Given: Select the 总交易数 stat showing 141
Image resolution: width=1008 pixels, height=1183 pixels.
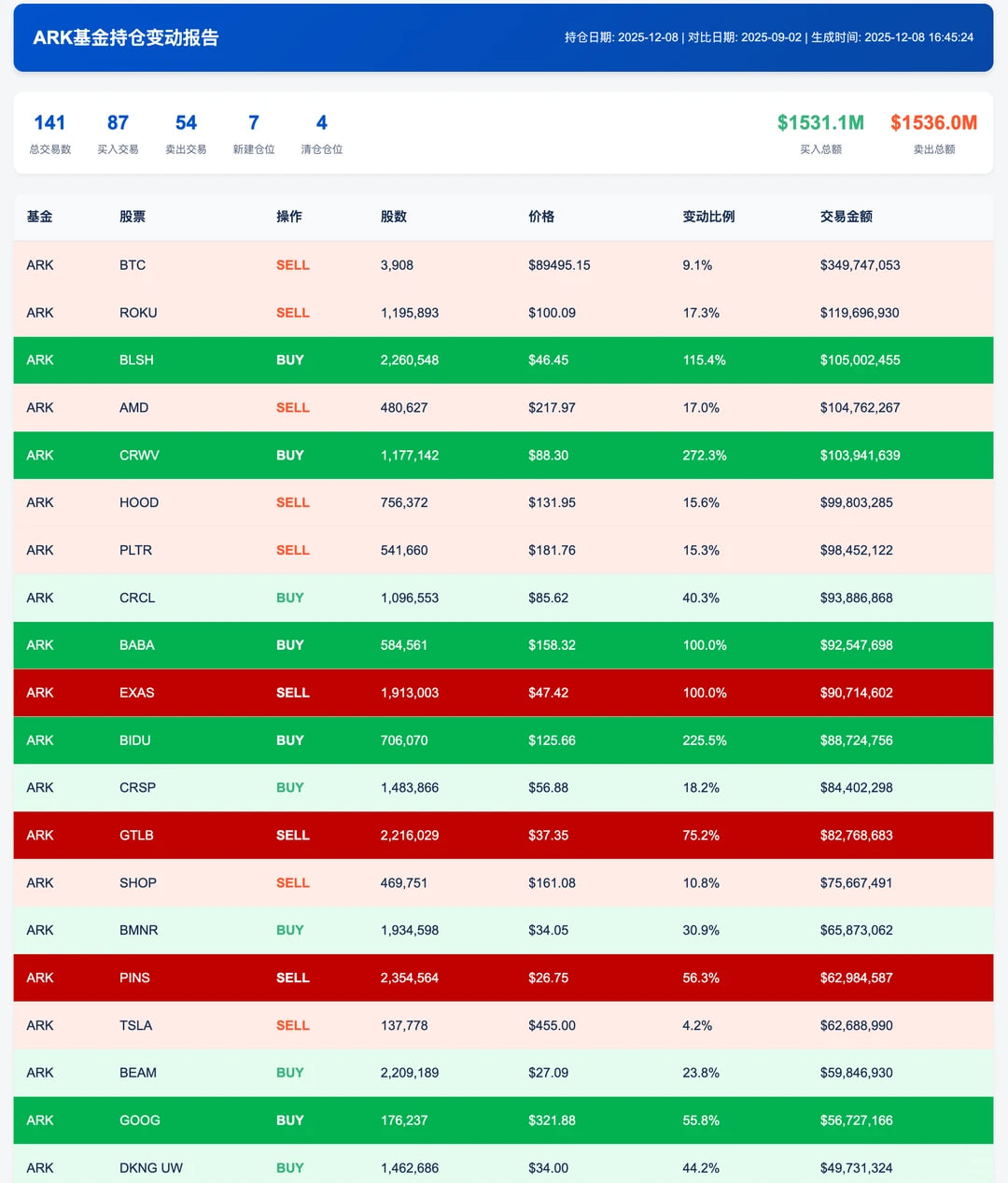Looking at the screenshot, I should pyautogui.click(x=49, y=133).
